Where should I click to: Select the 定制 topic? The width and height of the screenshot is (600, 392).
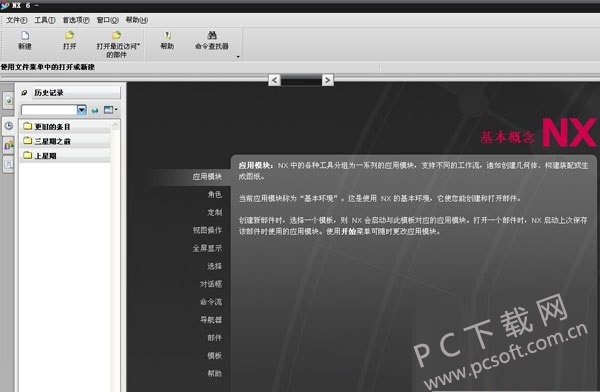coord(215,212)
